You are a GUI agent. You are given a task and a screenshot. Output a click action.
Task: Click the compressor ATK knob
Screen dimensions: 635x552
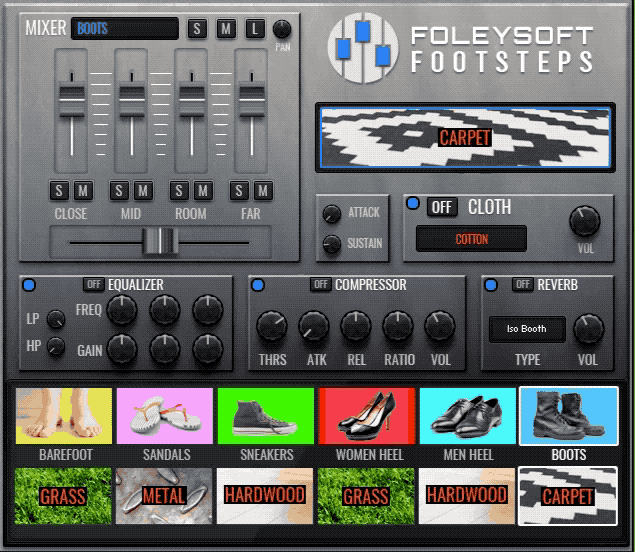[314, 326]
